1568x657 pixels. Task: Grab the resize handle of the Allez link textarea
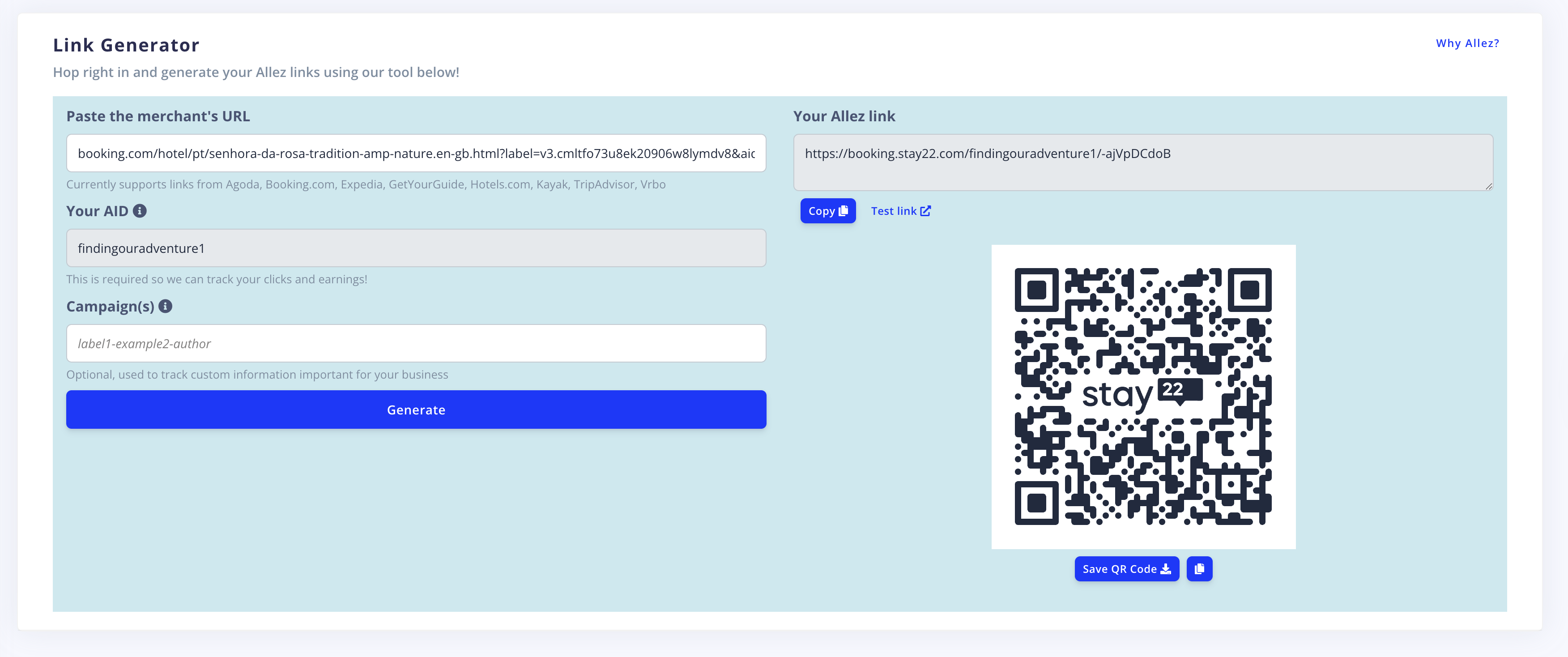(1489, 186)
